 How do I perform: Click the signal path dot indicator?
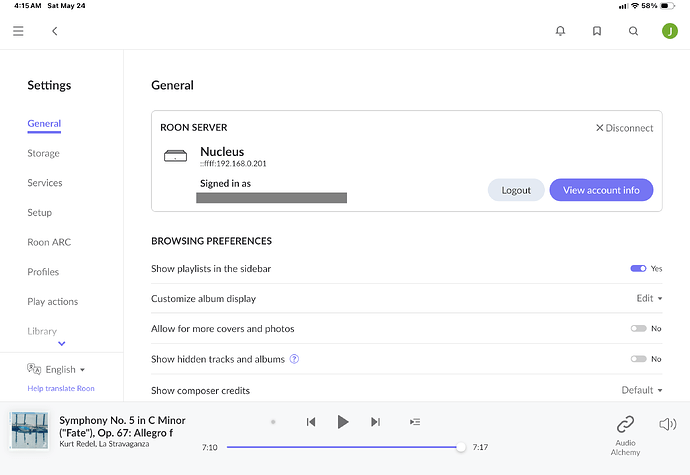(273, 422)
